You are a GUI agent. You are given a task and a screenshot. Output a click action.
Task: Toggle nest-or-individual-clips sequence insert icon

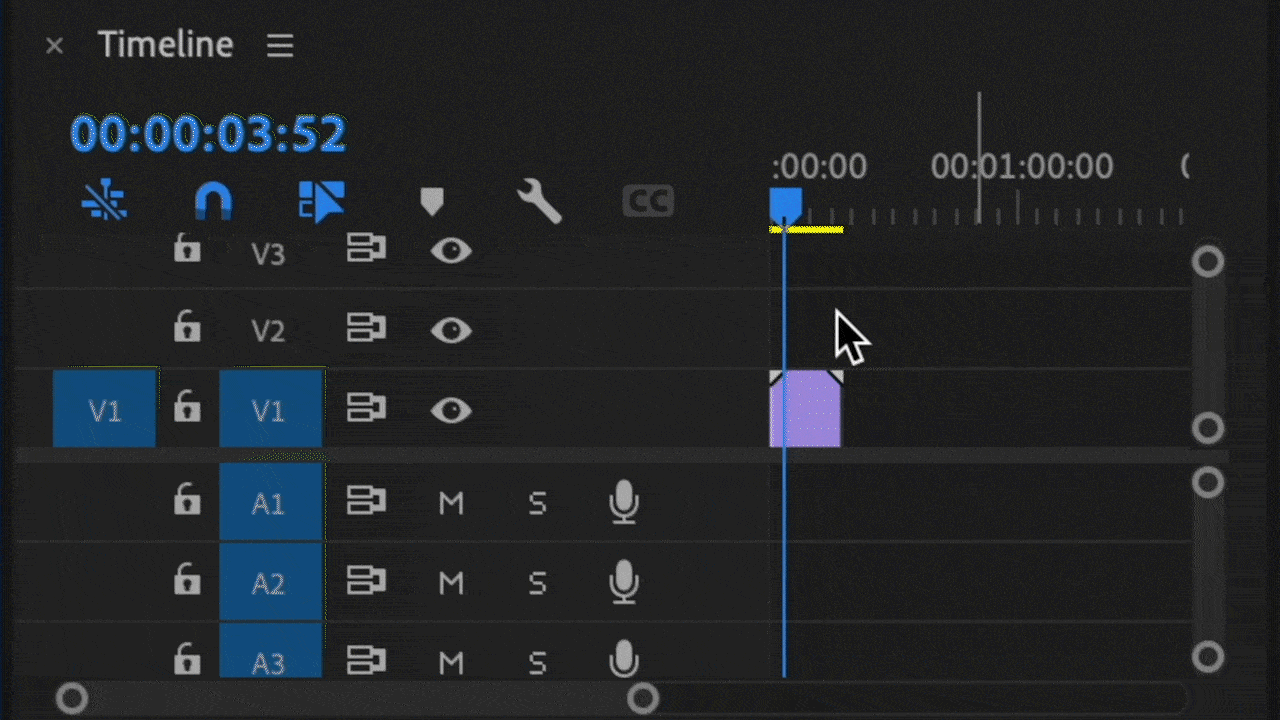tap(104, 202)
